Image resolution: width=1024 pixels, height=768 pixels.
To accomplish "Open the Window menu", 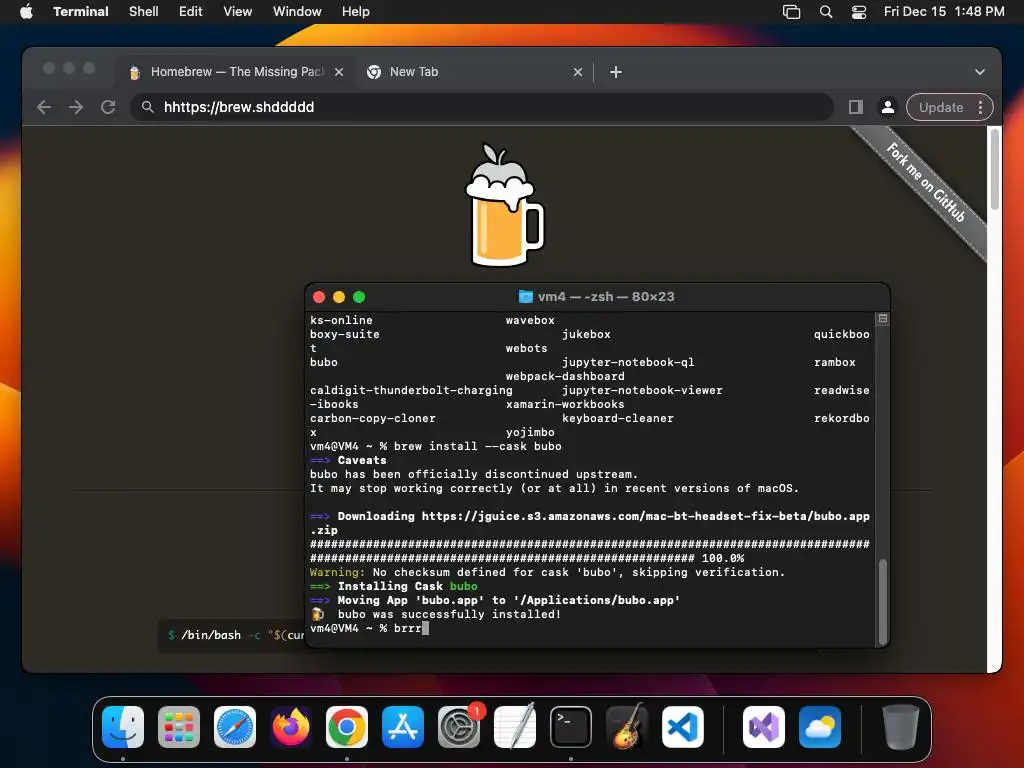I will click(x=296, y=11).
